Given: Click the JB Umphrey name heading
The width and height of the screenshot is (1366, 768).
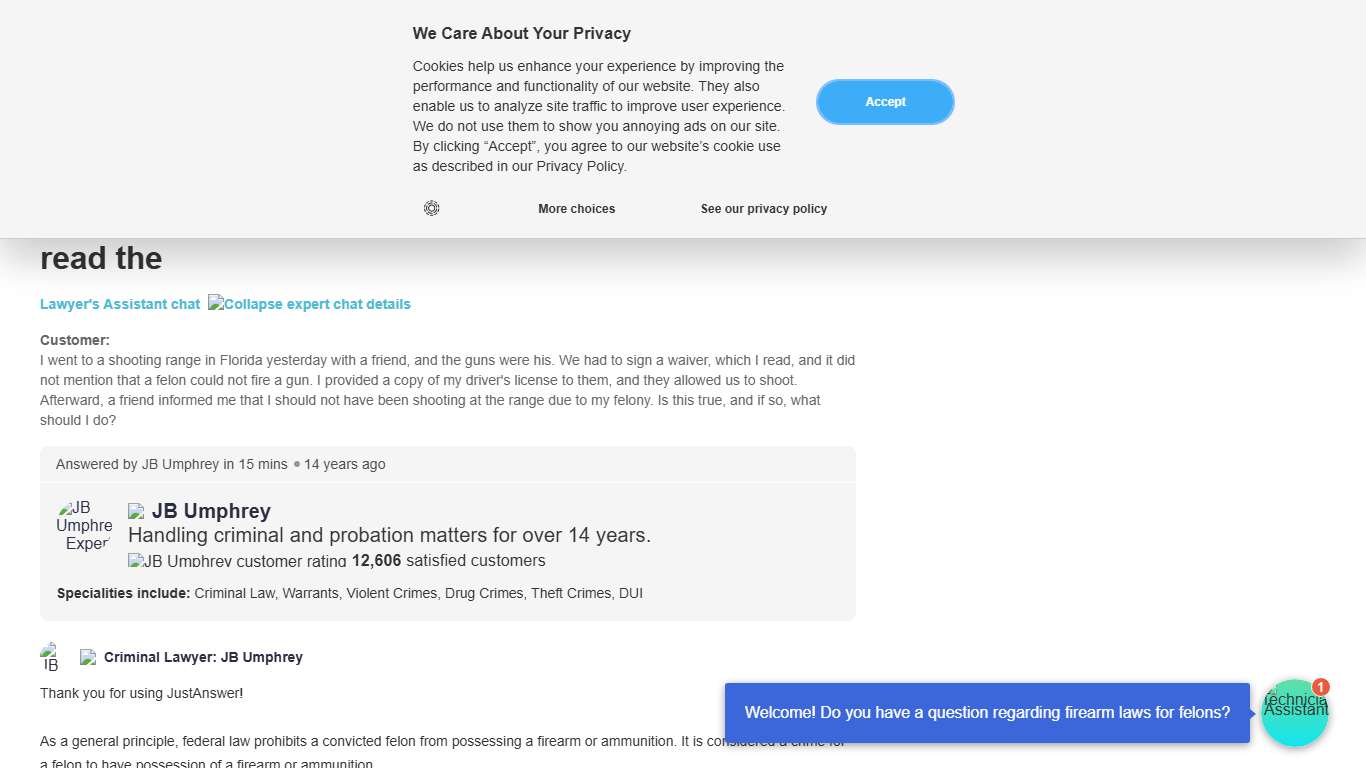Looking at the screenshot, I should [x=211, y=511].
